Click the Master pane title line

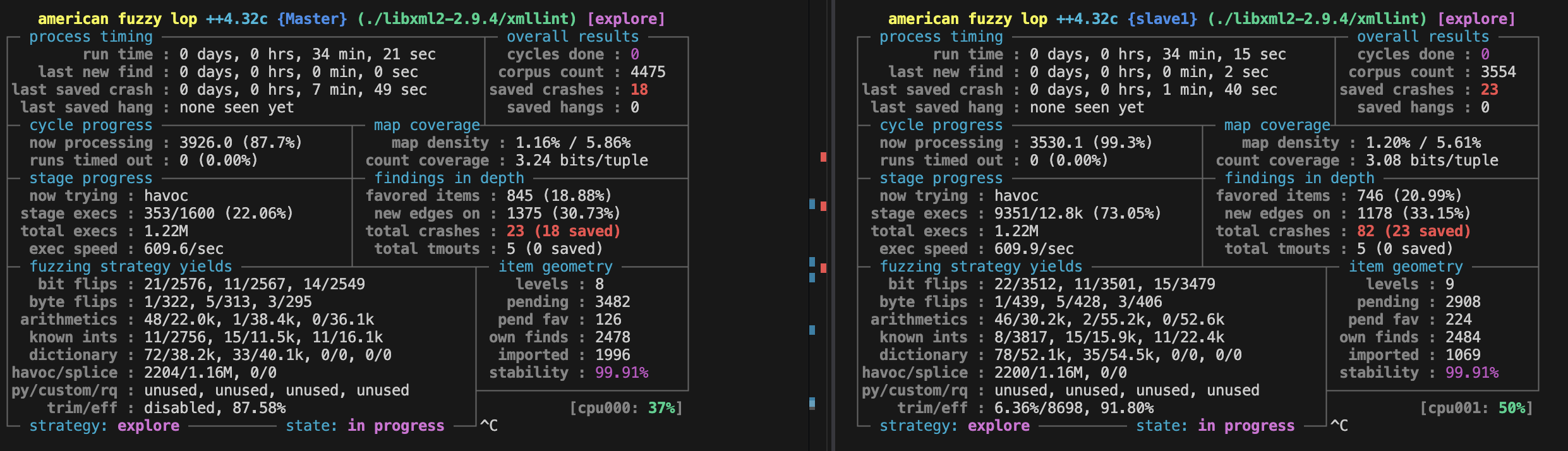[x=351, y=19]
